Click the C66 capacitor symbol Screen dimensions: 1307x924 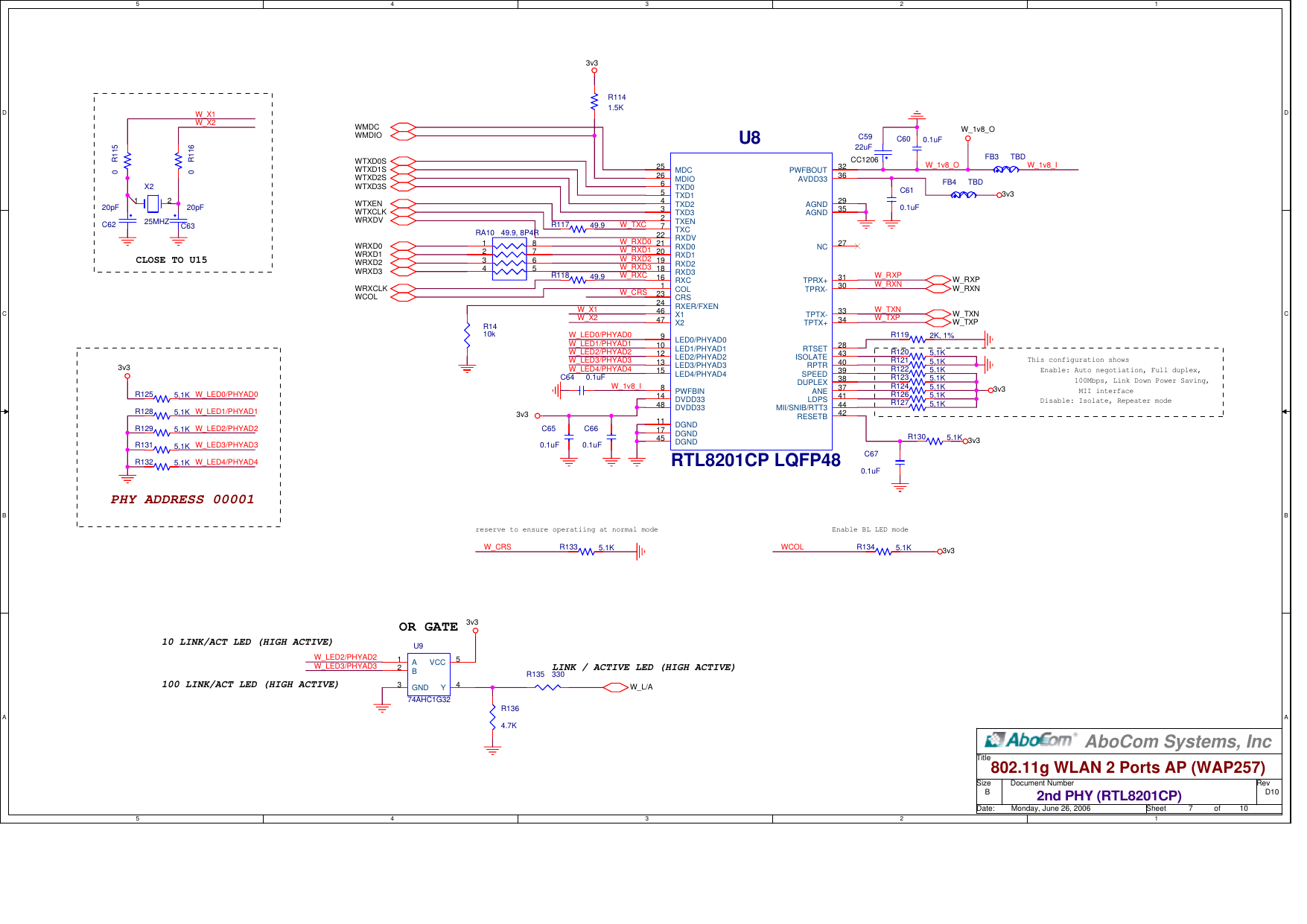tap(611, 436)
